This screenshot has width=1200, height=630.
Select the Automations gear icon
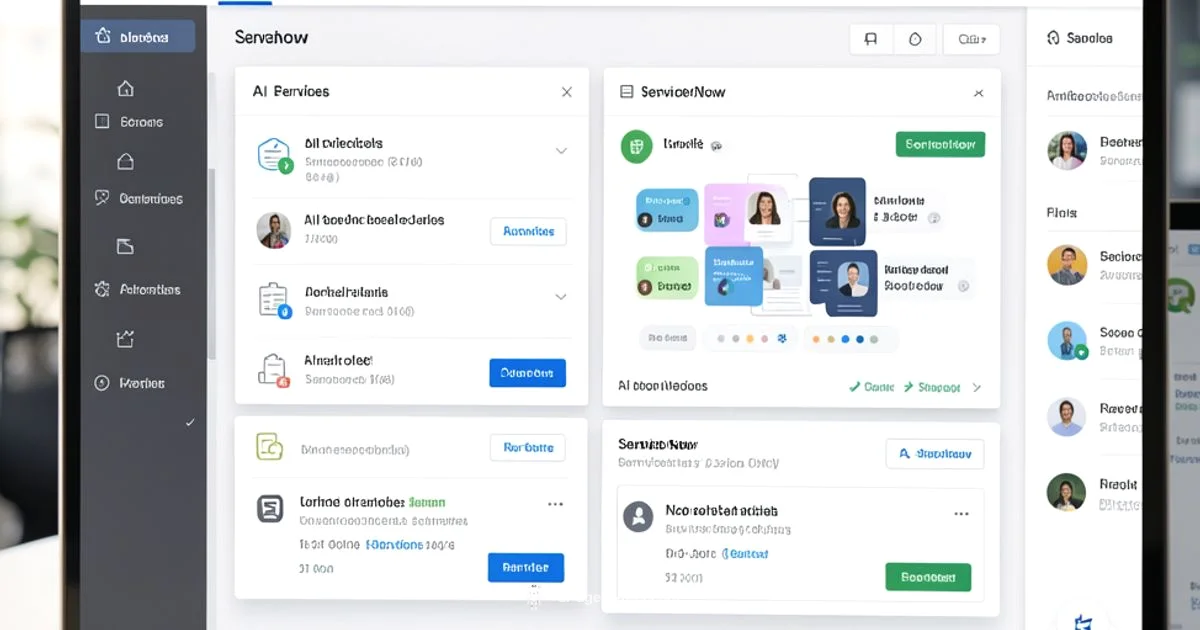click(x=101, y=289)
